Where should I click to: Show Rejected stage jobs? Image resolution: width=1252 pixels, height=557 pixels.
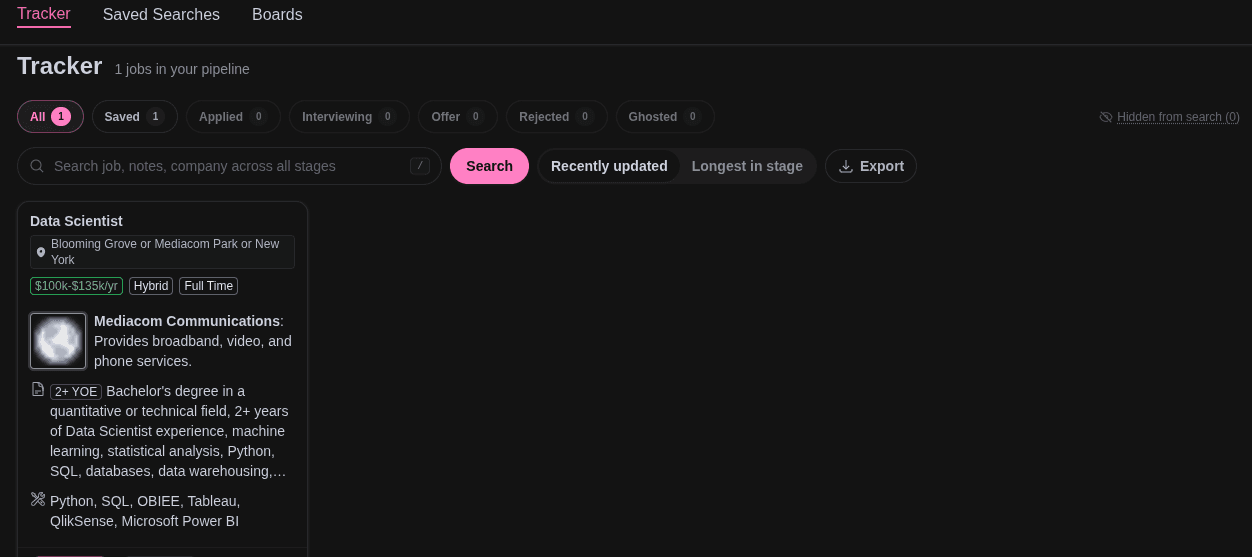coord(556,116)
